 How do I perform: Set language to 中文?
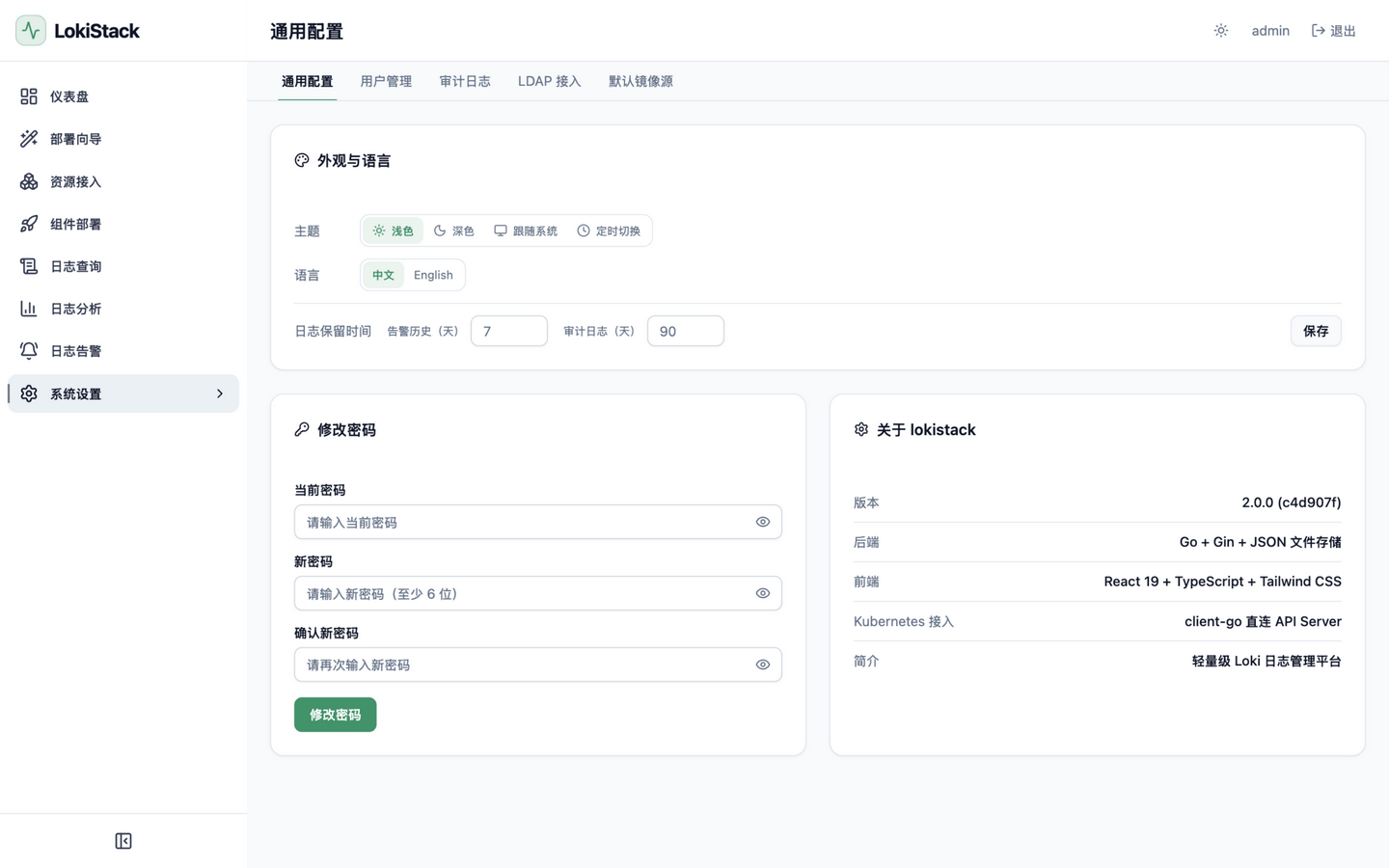383,275
